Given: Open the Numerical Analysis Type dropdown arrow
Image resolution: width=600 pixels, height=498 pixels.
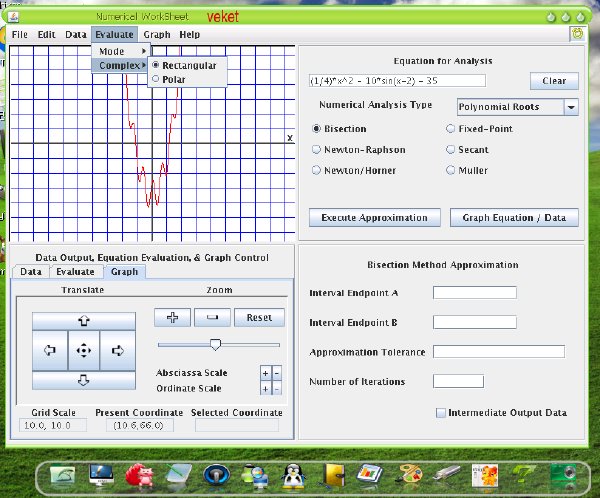Looking at the screenshot, I should click(x=571, y=107).
